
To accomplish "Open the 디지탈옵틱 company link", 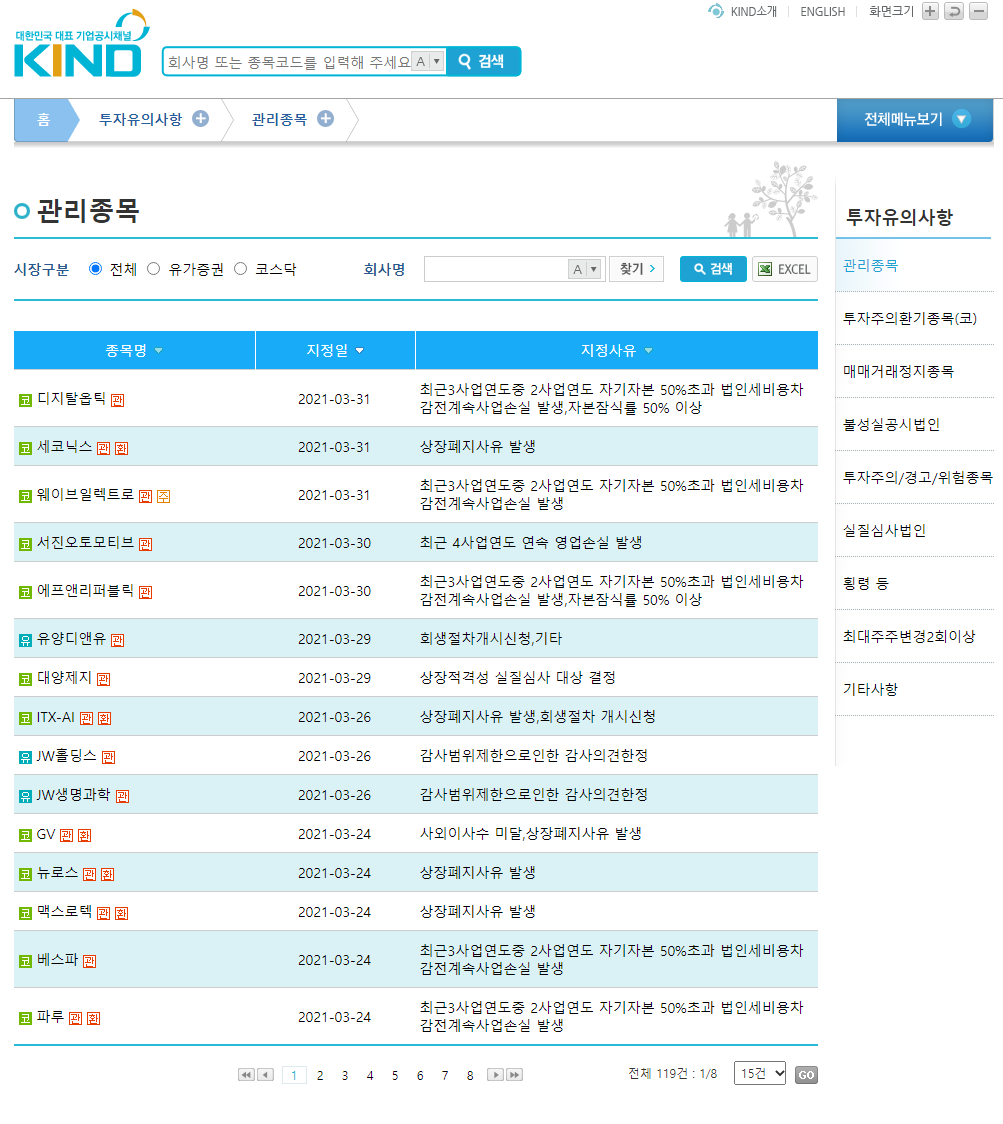I will pos(71,399).
